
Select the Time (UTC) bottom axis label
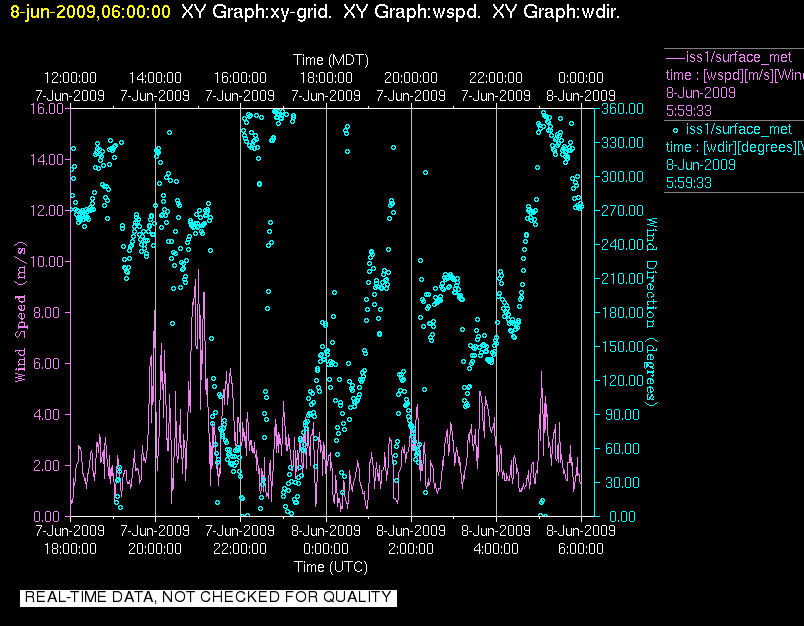(329, 567)
